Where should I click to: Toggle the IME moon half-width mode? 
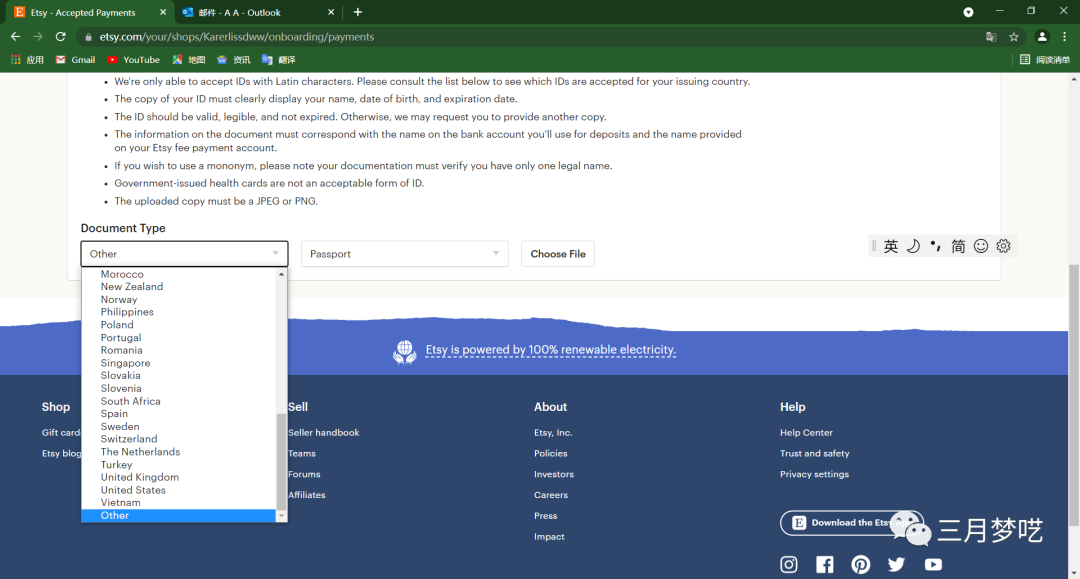click(913, 246)
